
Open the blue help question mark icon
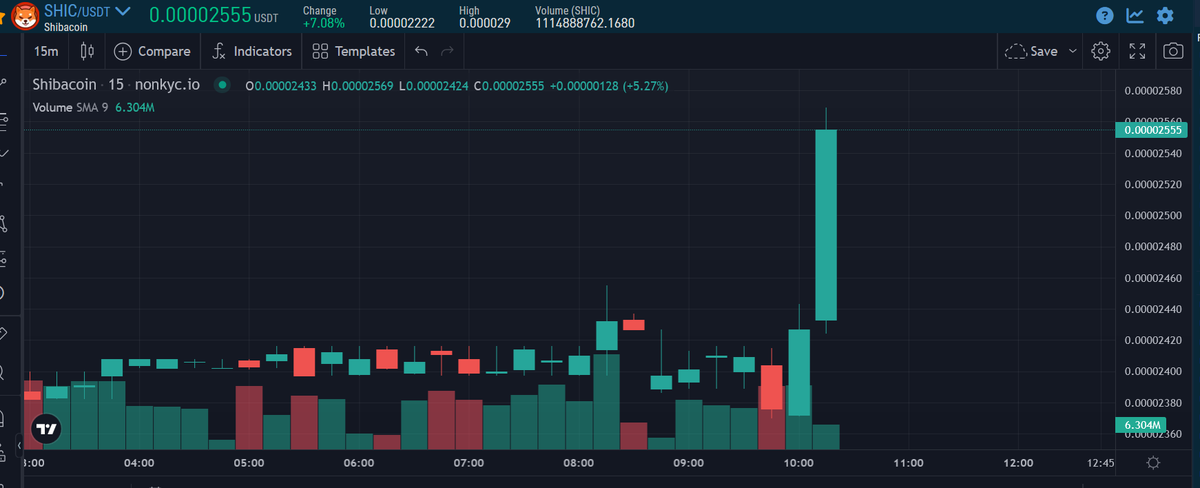[x=1105, y=16]
